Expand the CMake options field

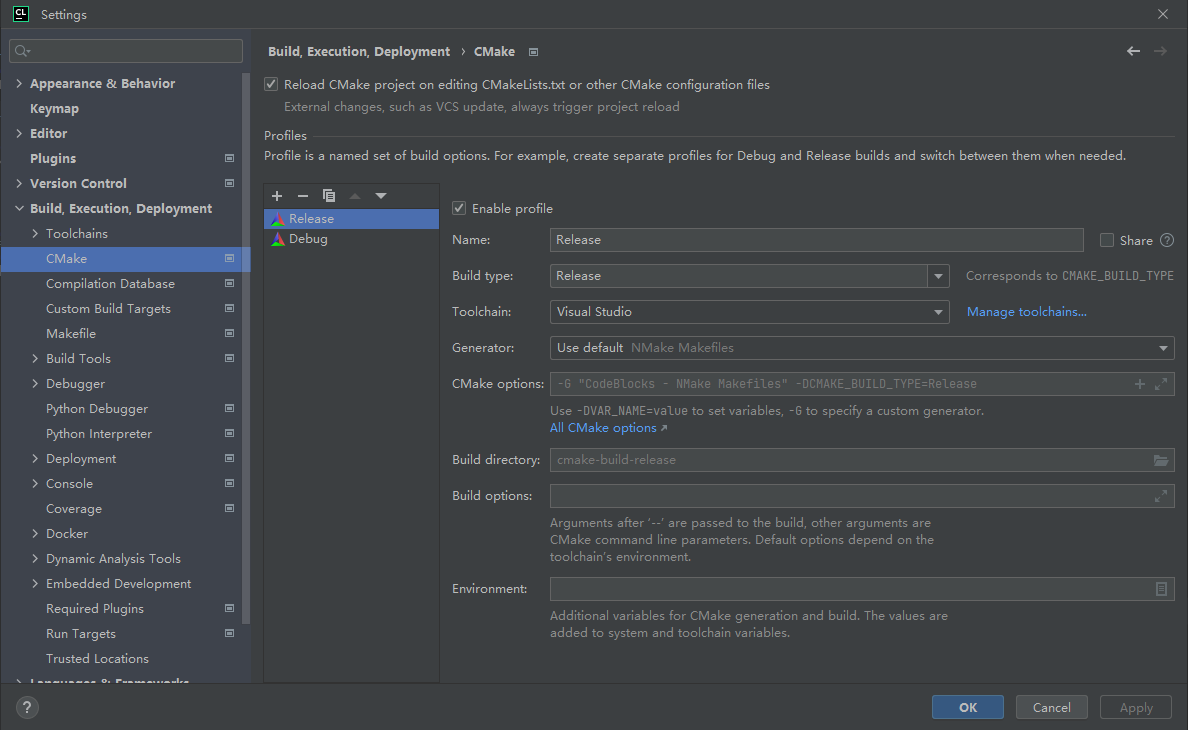(1161, 384)
